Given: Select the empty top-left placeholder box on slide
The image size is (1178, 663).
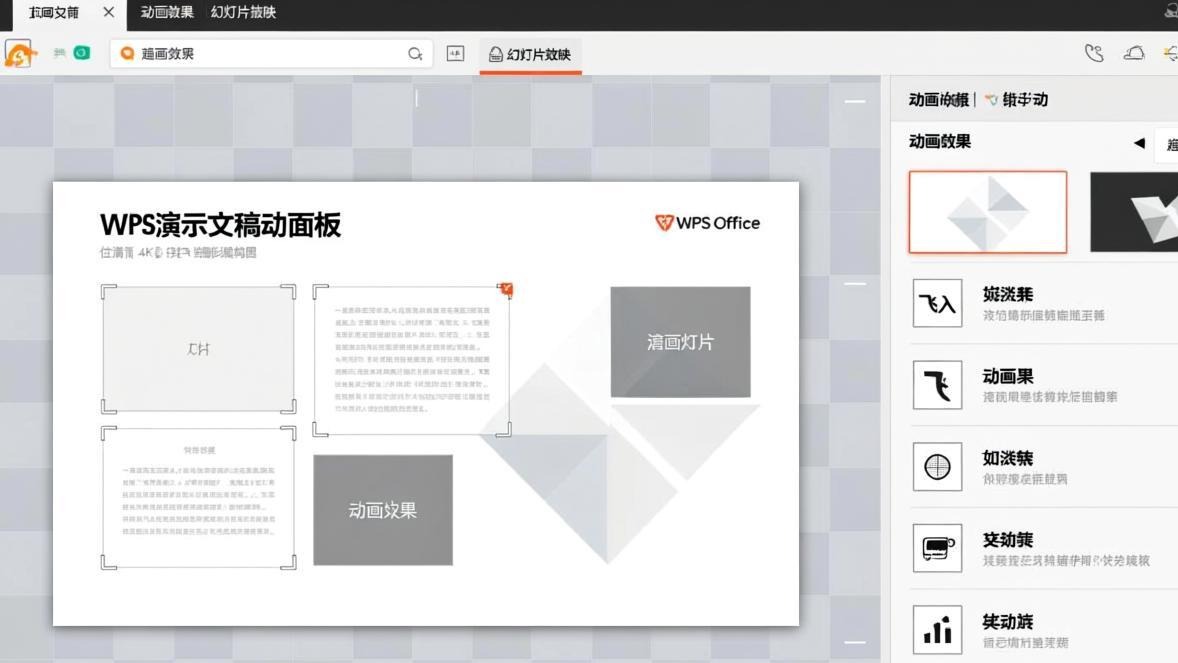Looking at the screenshot, I should 198,349.
